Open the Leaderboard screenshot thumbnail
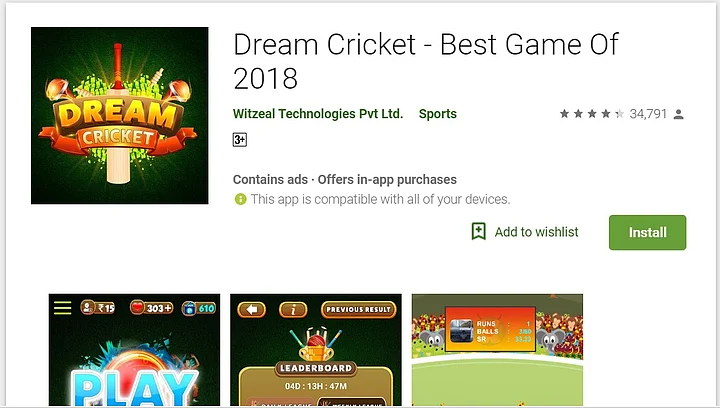The width and height of the screenshot is (720, 408). pos(316,350)
